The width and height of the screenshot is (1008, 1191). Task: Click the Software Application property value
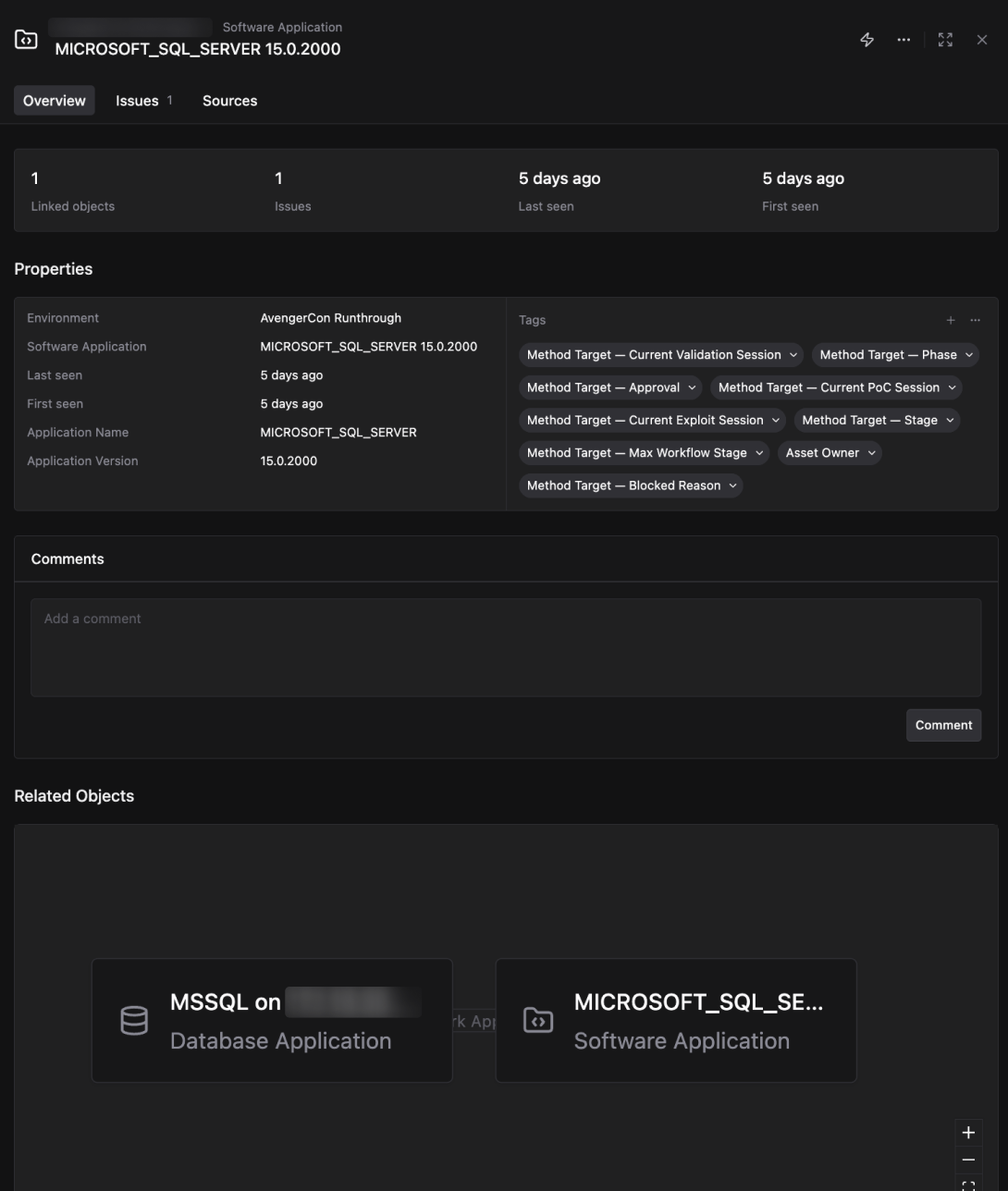369,347
